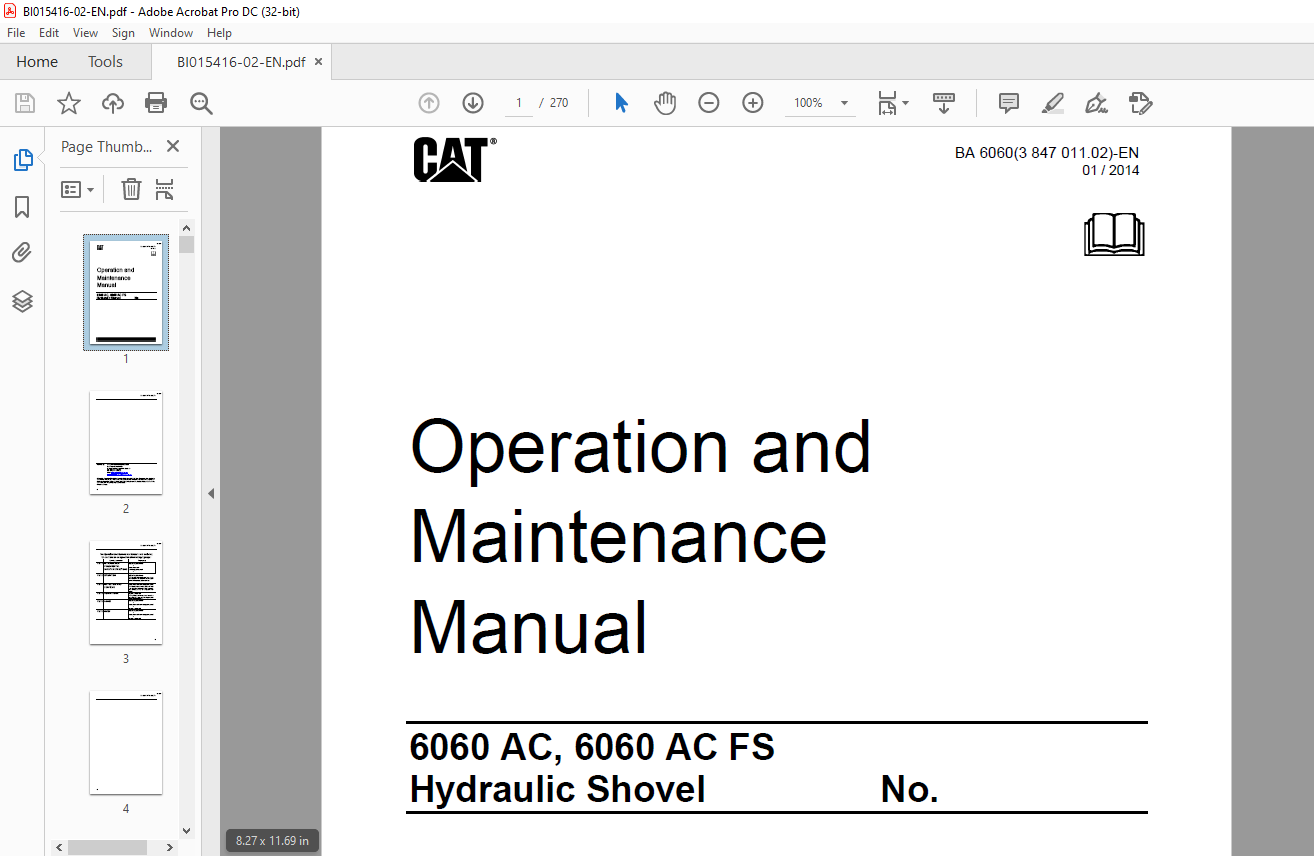Click the 'No.' label in the document

[910, 790]
